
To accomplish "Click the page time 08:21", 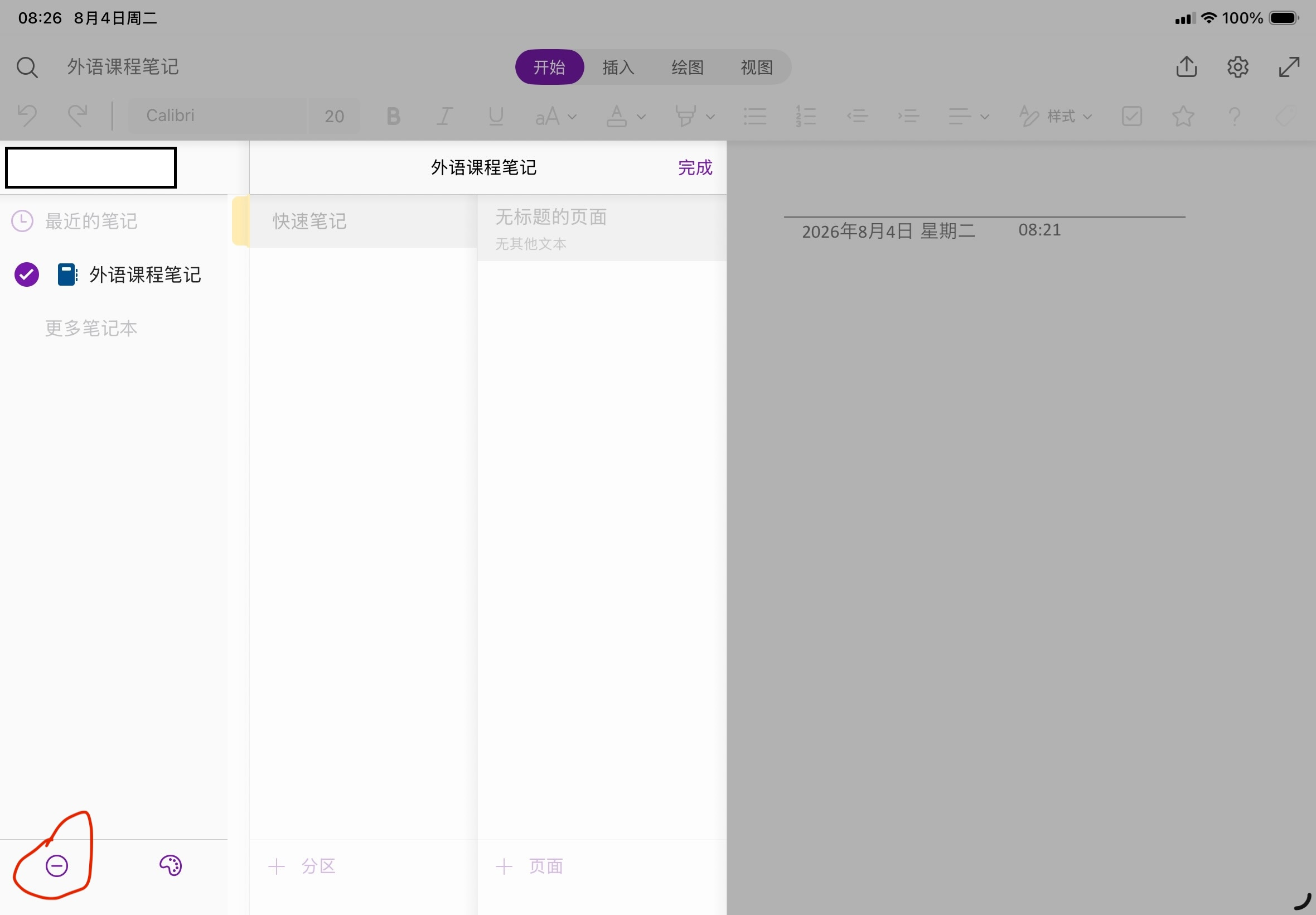I will (x=1039, y=230).
